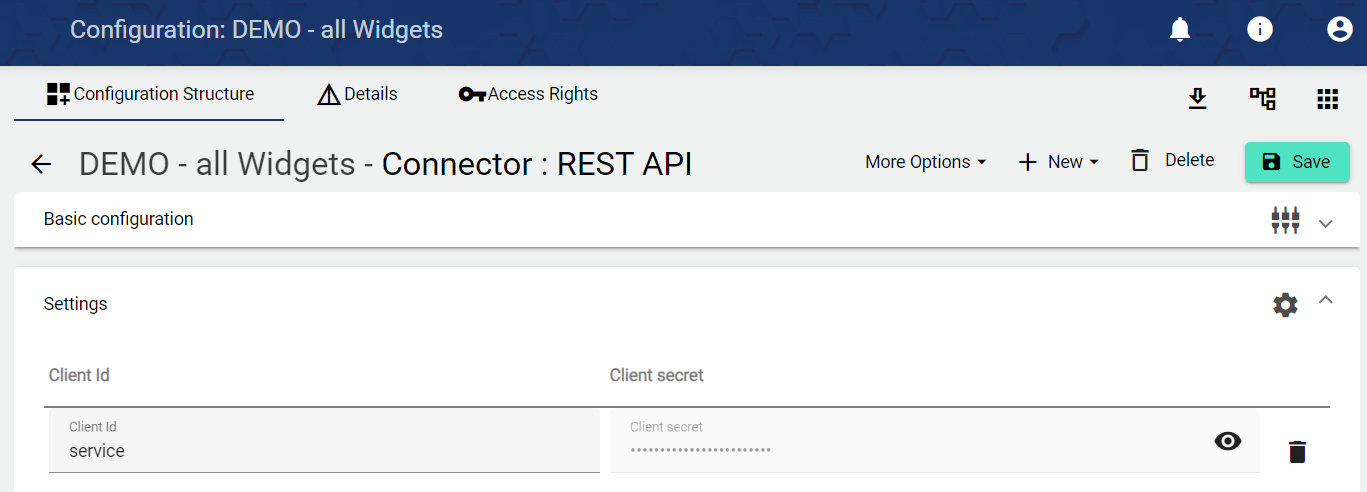Select the Configuration Structure tab

[150, 94]
